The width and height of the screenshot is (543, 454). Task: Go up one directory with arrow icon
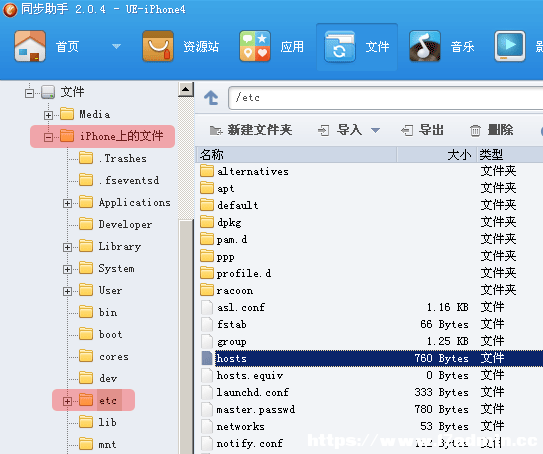pos(211,98)
